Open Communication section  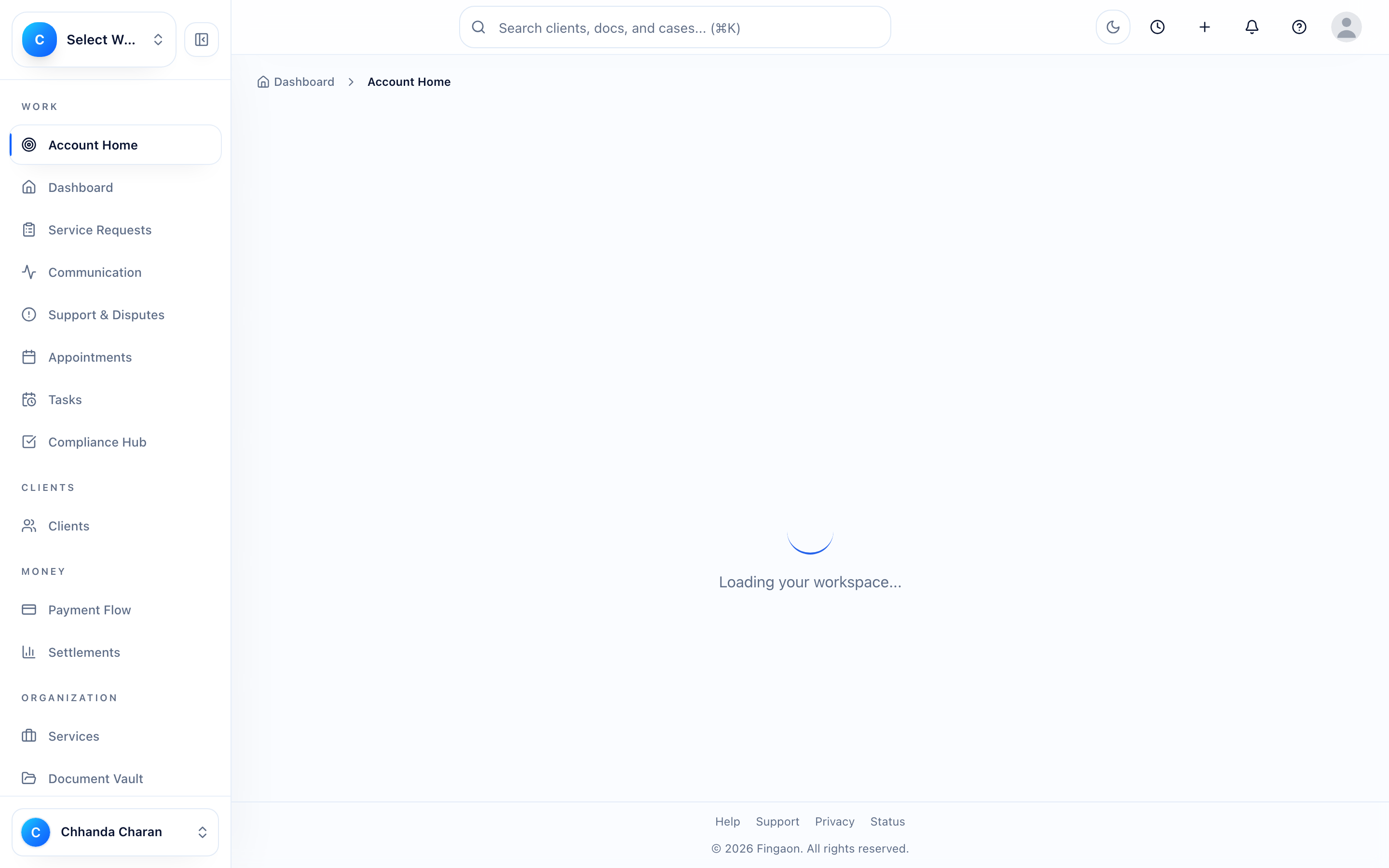[x=115, y=272]
